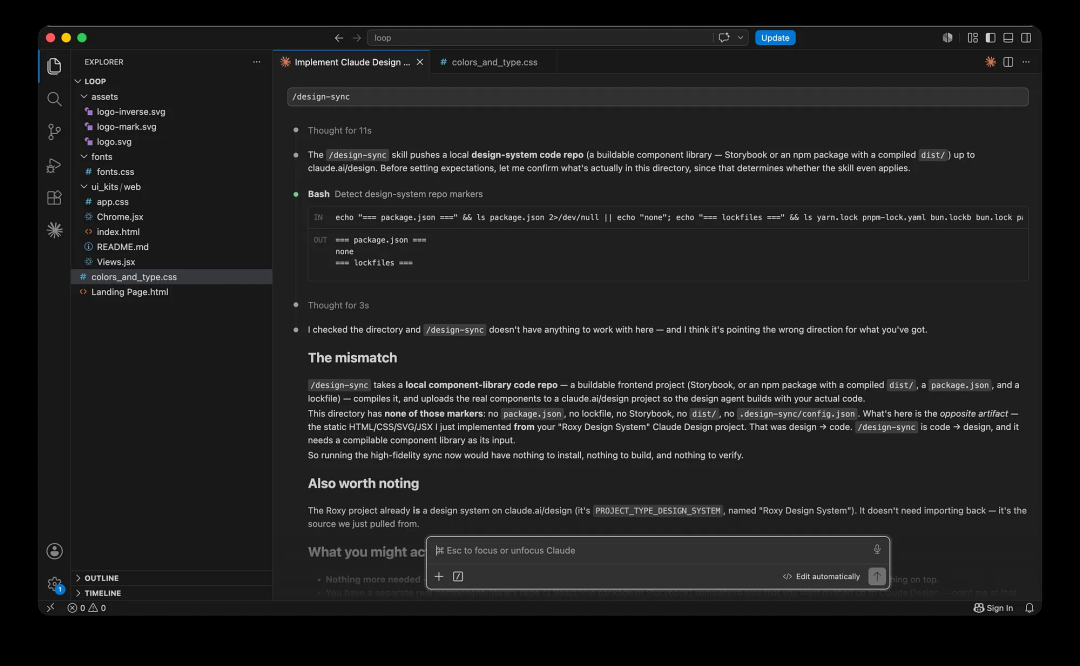
Task: Select colors_and_type.css in explorer
Action: pos(172,277)
